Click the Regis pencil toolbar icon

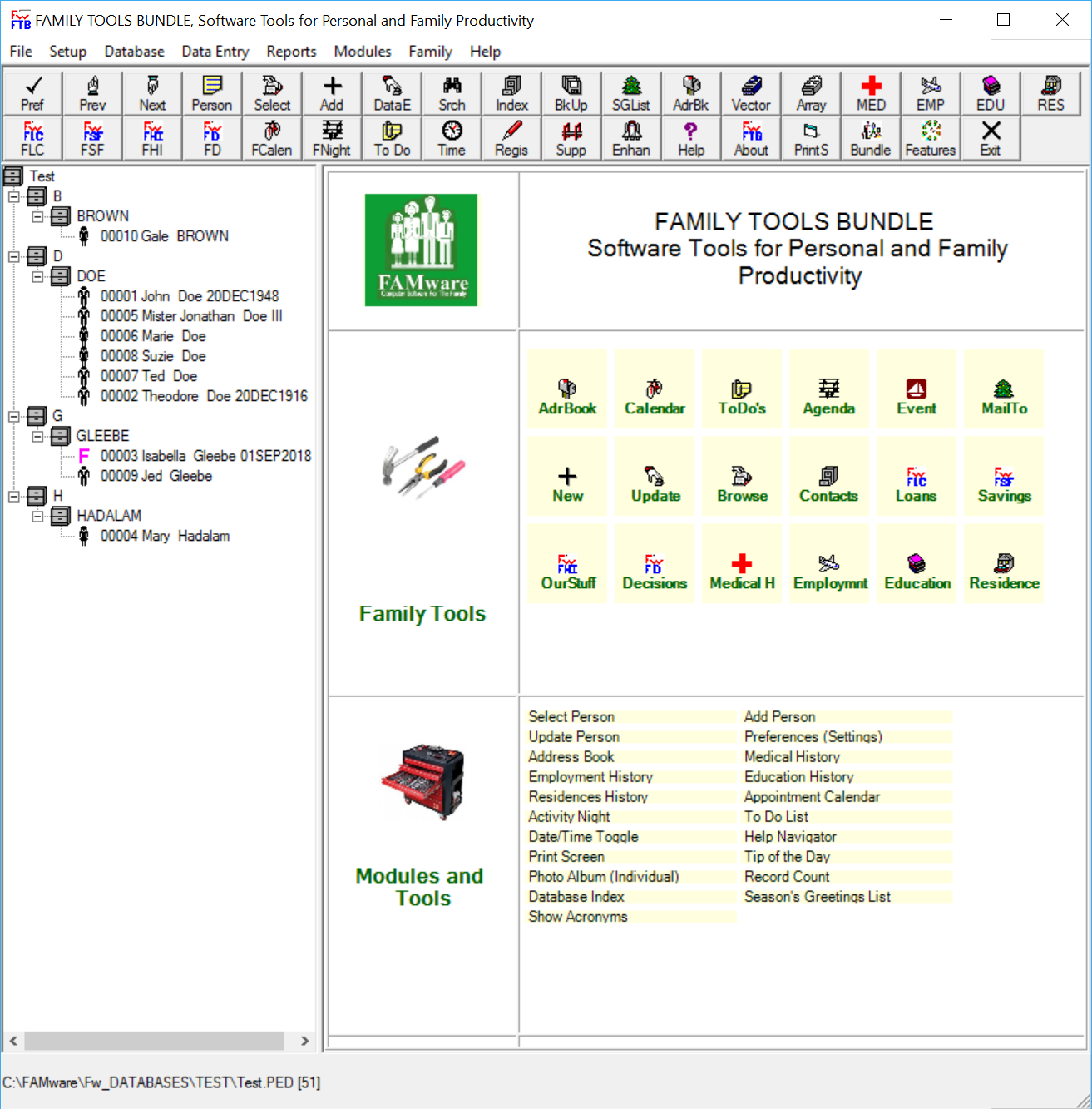pos(511,138)
